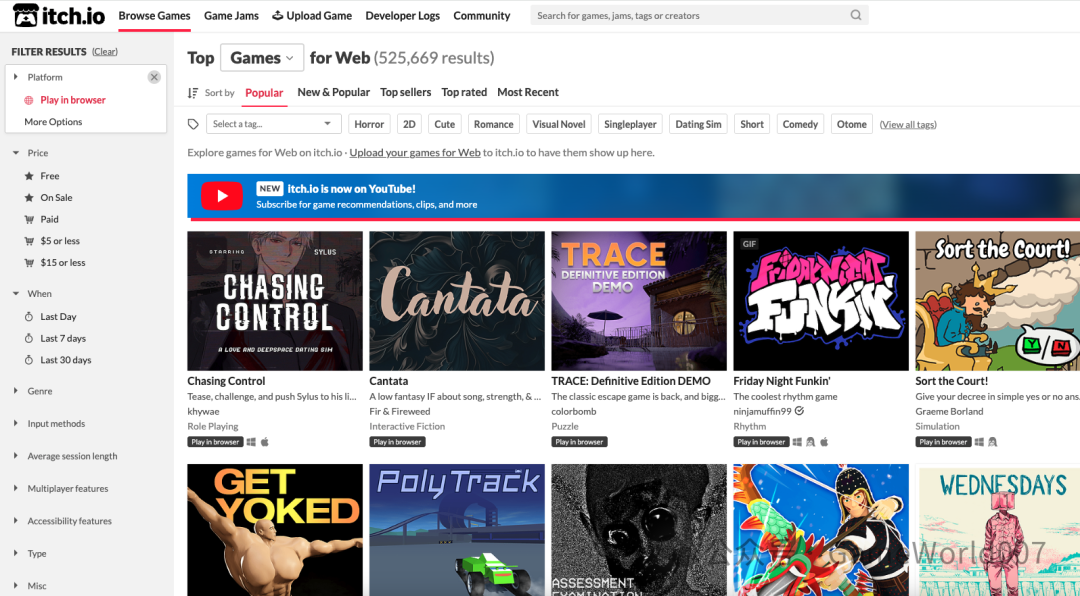The image size is (1080, 596).
Task: Click the cart icon next to Paid
Action: click(x=29, y=219)
